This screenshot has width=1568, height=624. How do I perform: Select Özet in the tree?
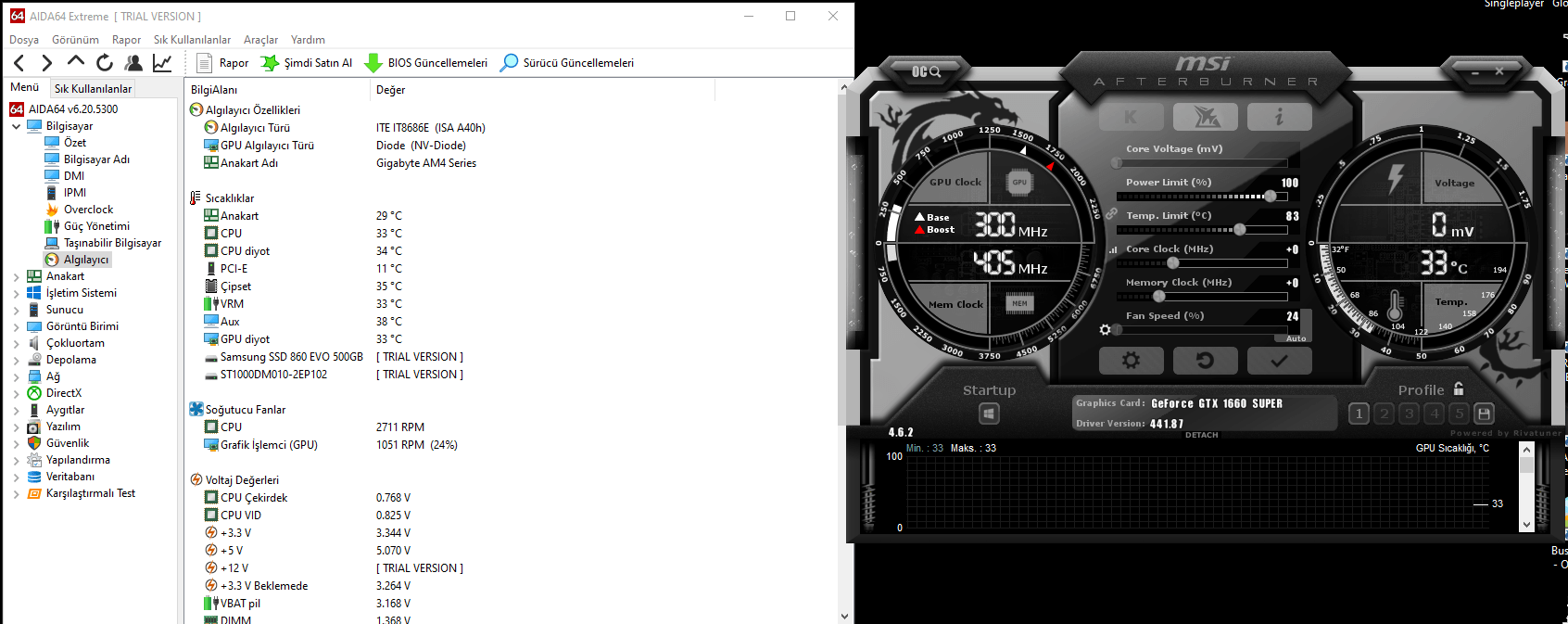click(75, 143)
